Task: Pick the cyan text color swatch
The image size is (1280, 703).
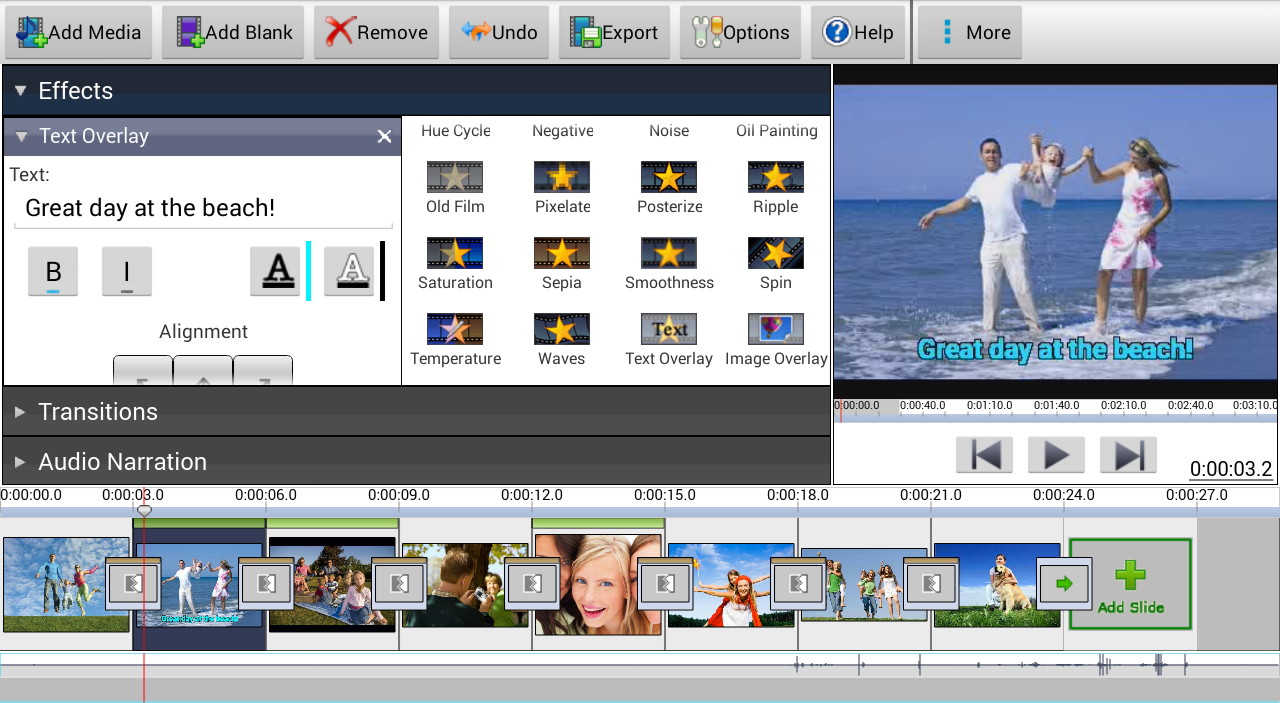Action: 309,271
